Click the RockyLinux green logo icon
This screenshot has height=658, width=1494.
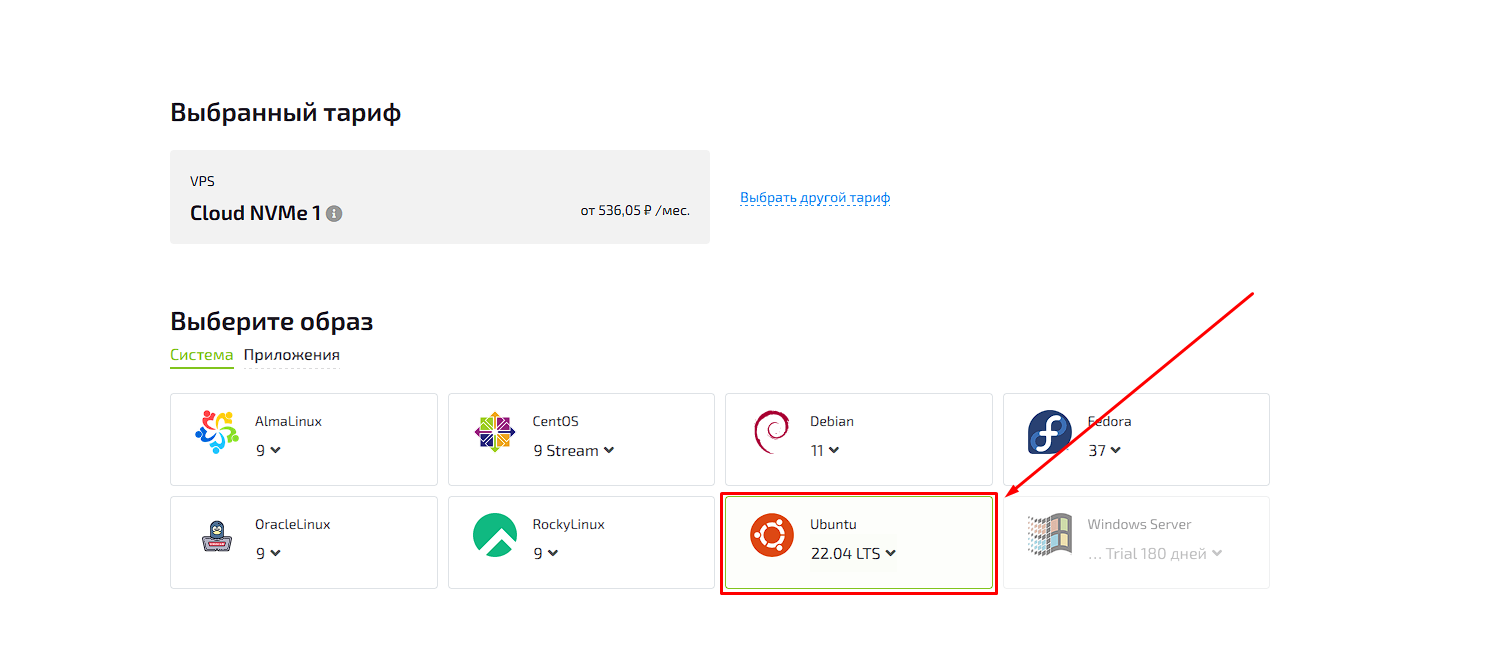494,536
